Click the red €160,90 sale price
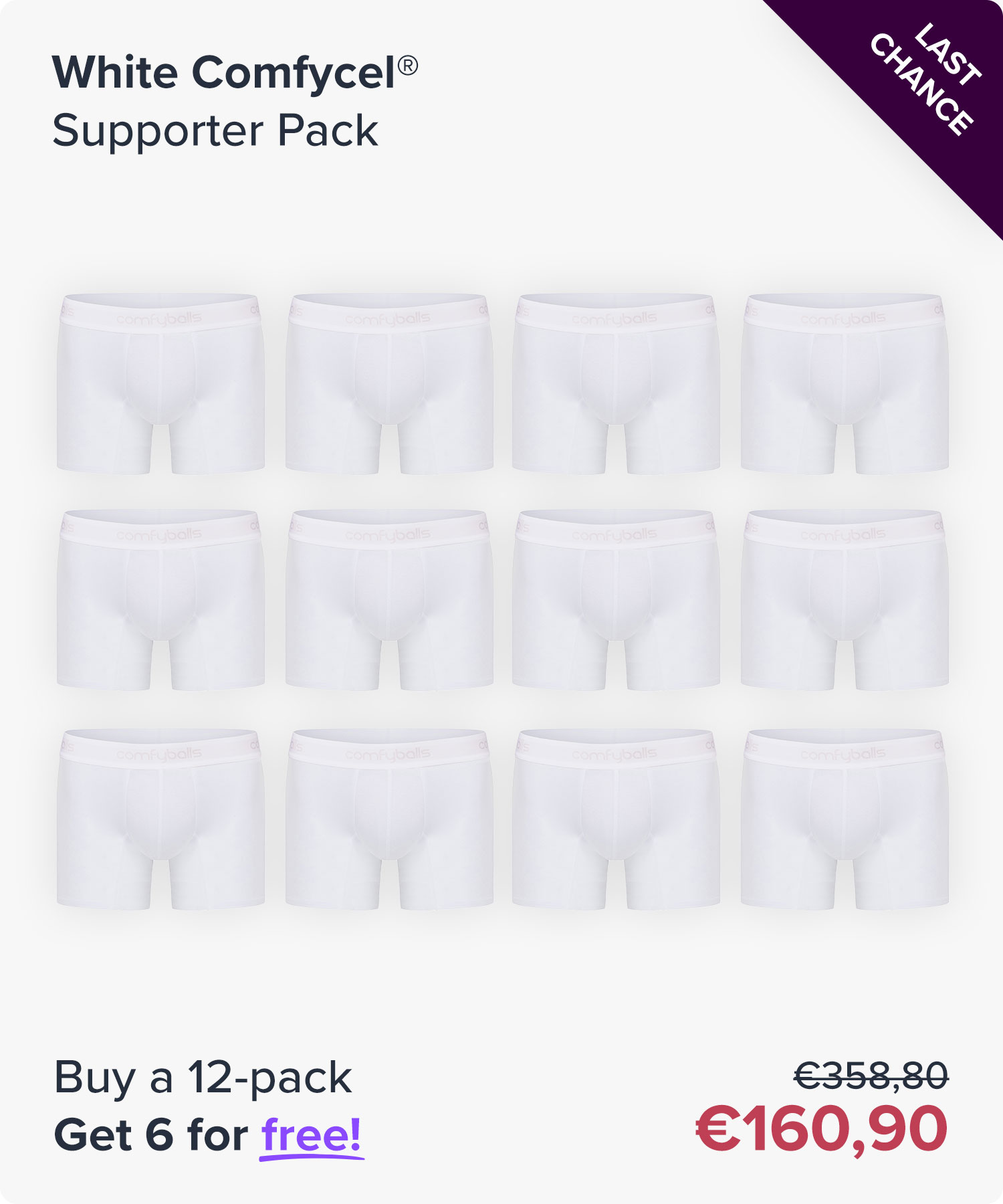Image resolution: width=1003 pixels, height=1204 pixels. pyautogui.click(x=822, y=1130)
